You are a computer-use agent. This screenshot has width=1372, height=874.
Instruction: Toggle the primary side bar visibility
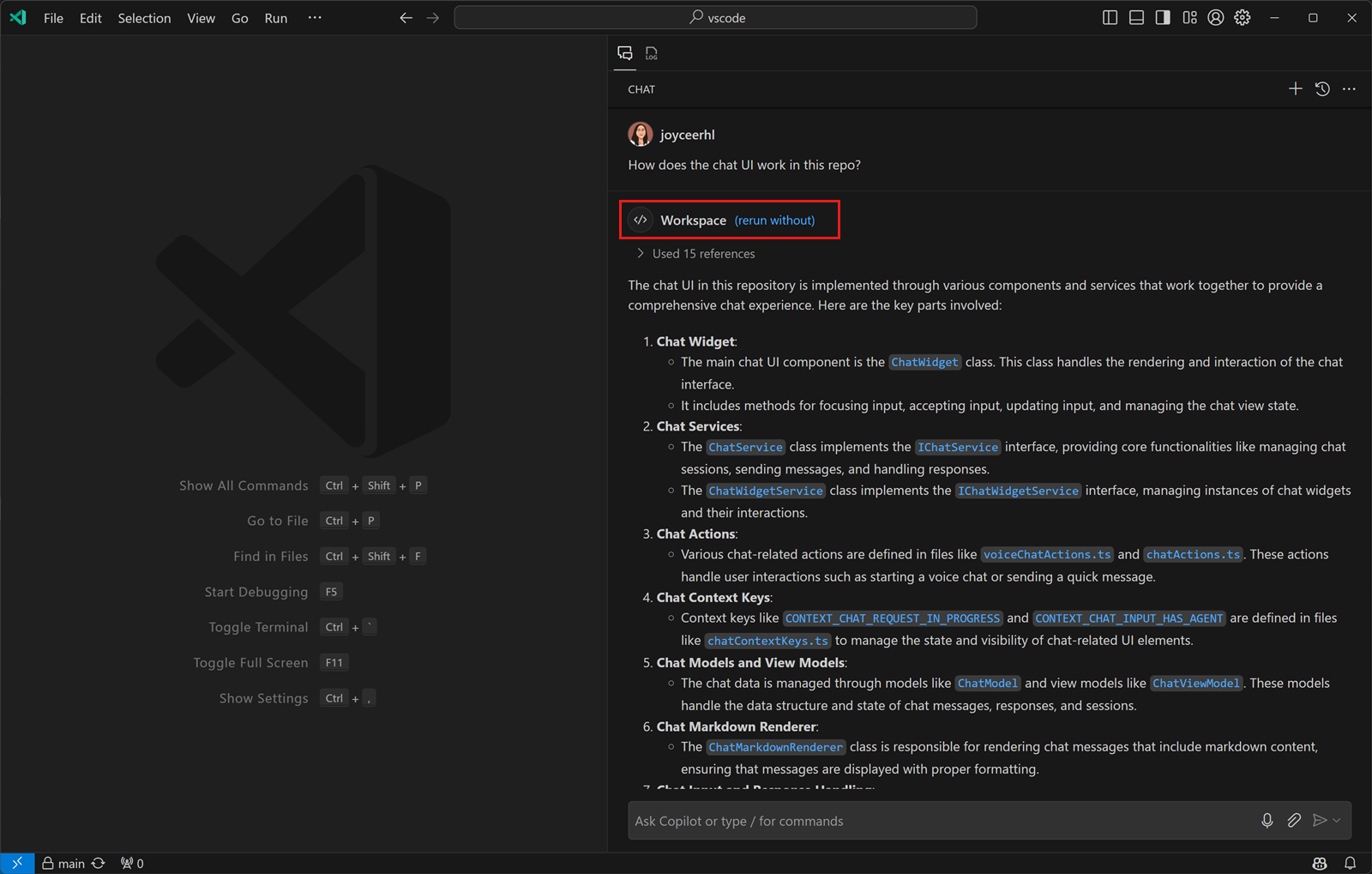click(1110, 17)
